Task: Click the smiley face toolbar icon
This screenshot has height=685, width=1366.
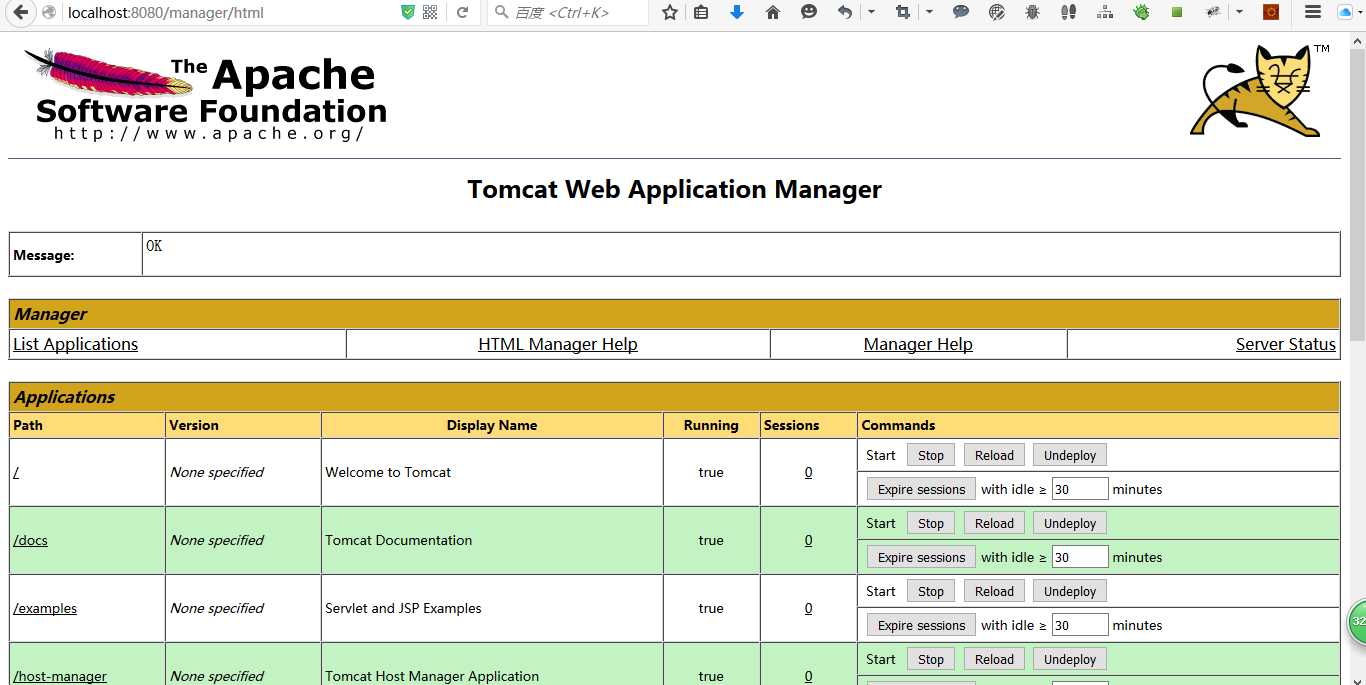Action: 809,12
